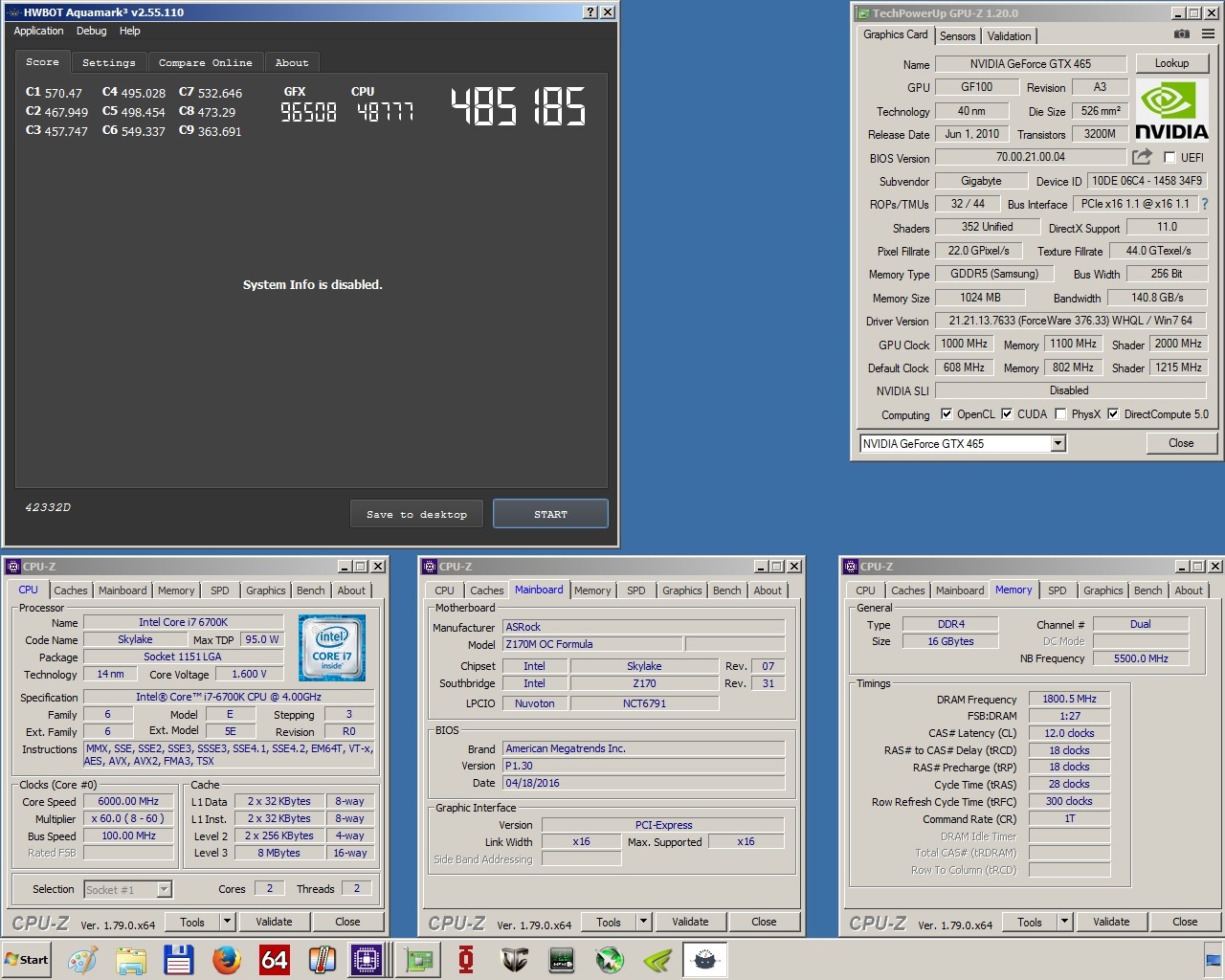The width and height of the screenshot is (1225, 980).
Task: Switch to GPU-Z Sensors tab
Action: click(x=957, y=36)
